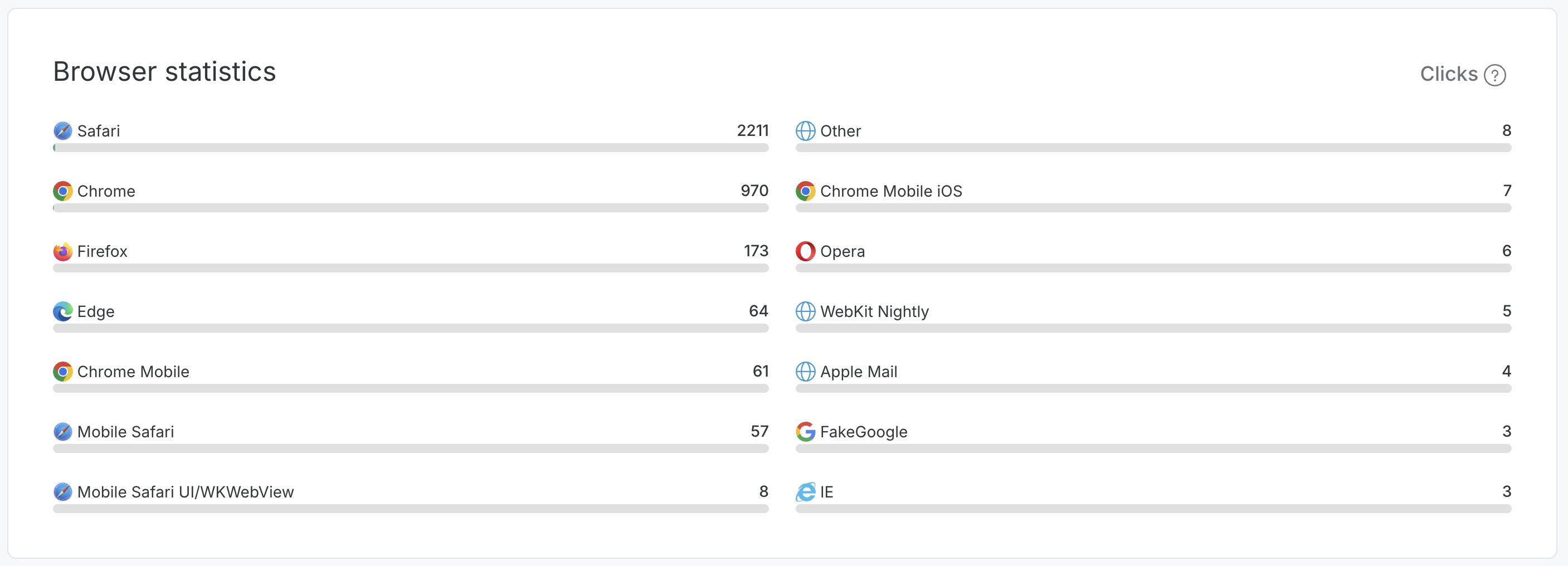Viewport: 1568px width, 566px height.
Task: Select the 'Chrome Mobile' label text
Action: tap(133, 371)
